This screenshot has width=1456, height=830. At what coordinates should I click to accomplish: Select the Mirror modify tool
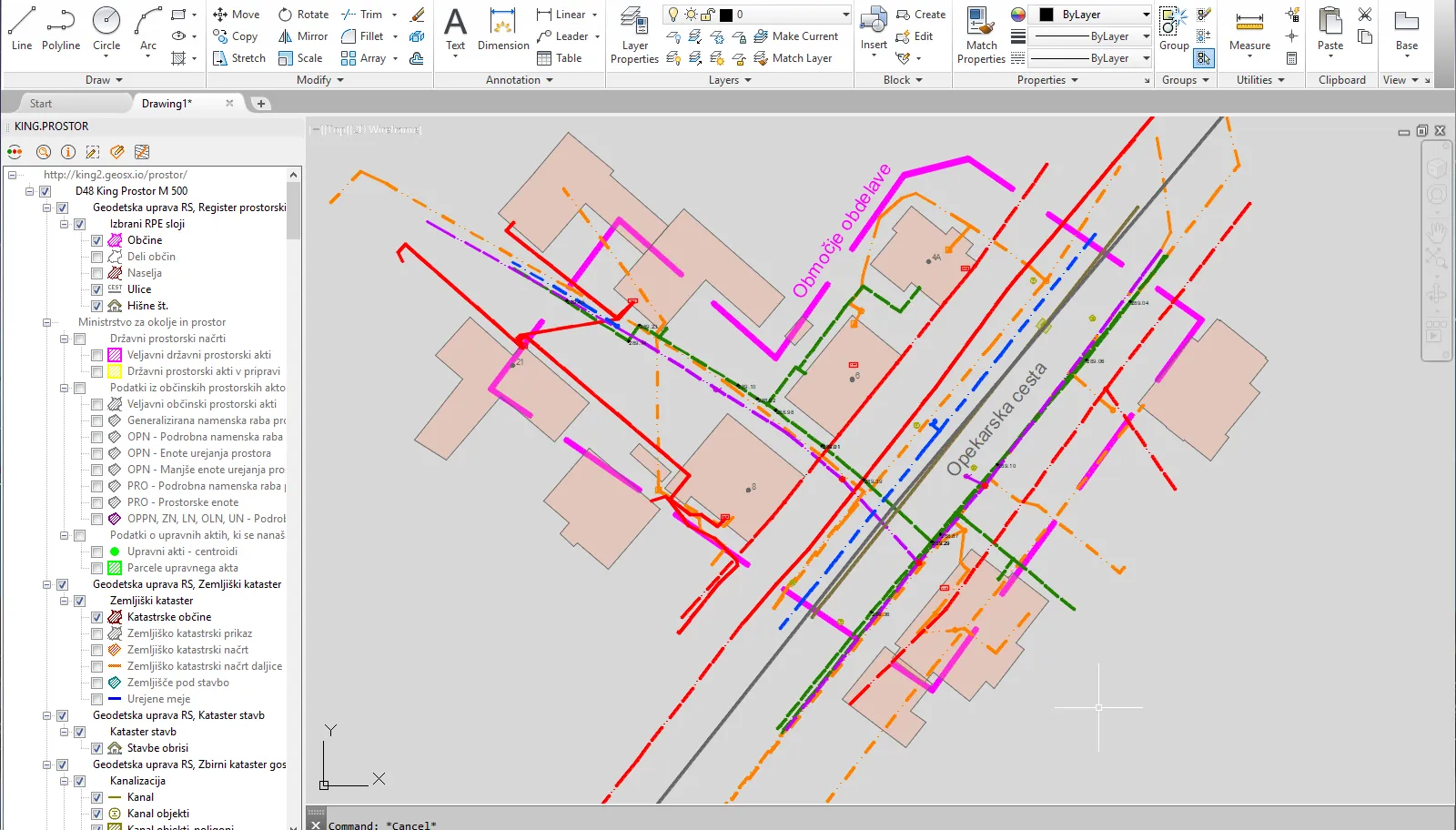303,36
